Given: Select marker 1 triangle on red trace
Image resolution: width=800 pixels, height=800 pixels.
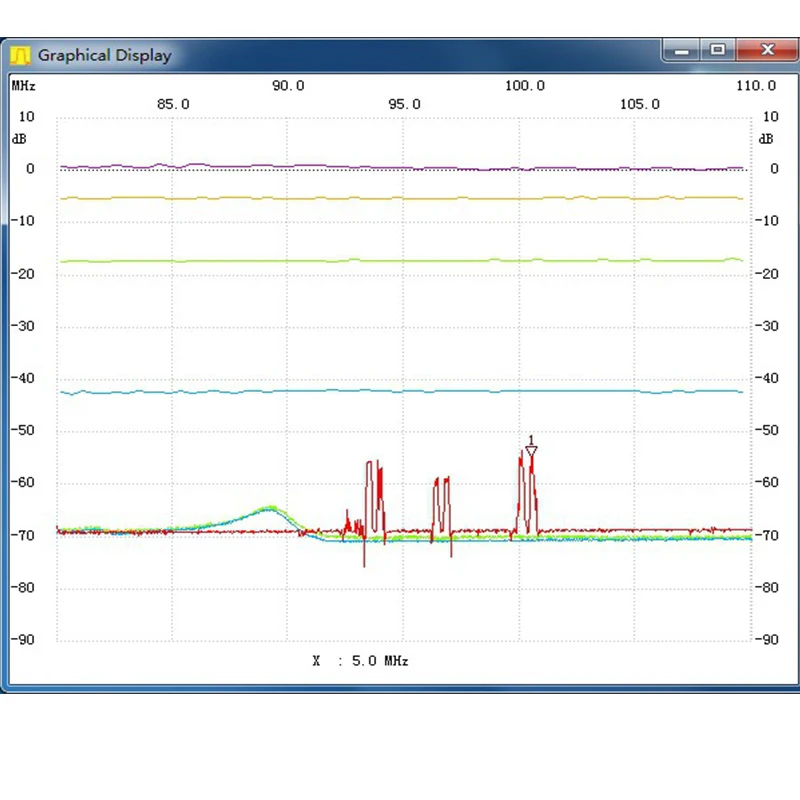Looking at the screenshot, I should coord(531,451).
